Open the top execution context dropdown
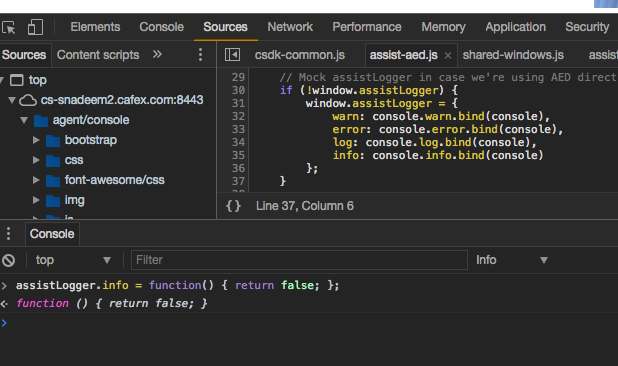Image resolution: width=618 pixels, height=366 pixels. tap(73, 260)
